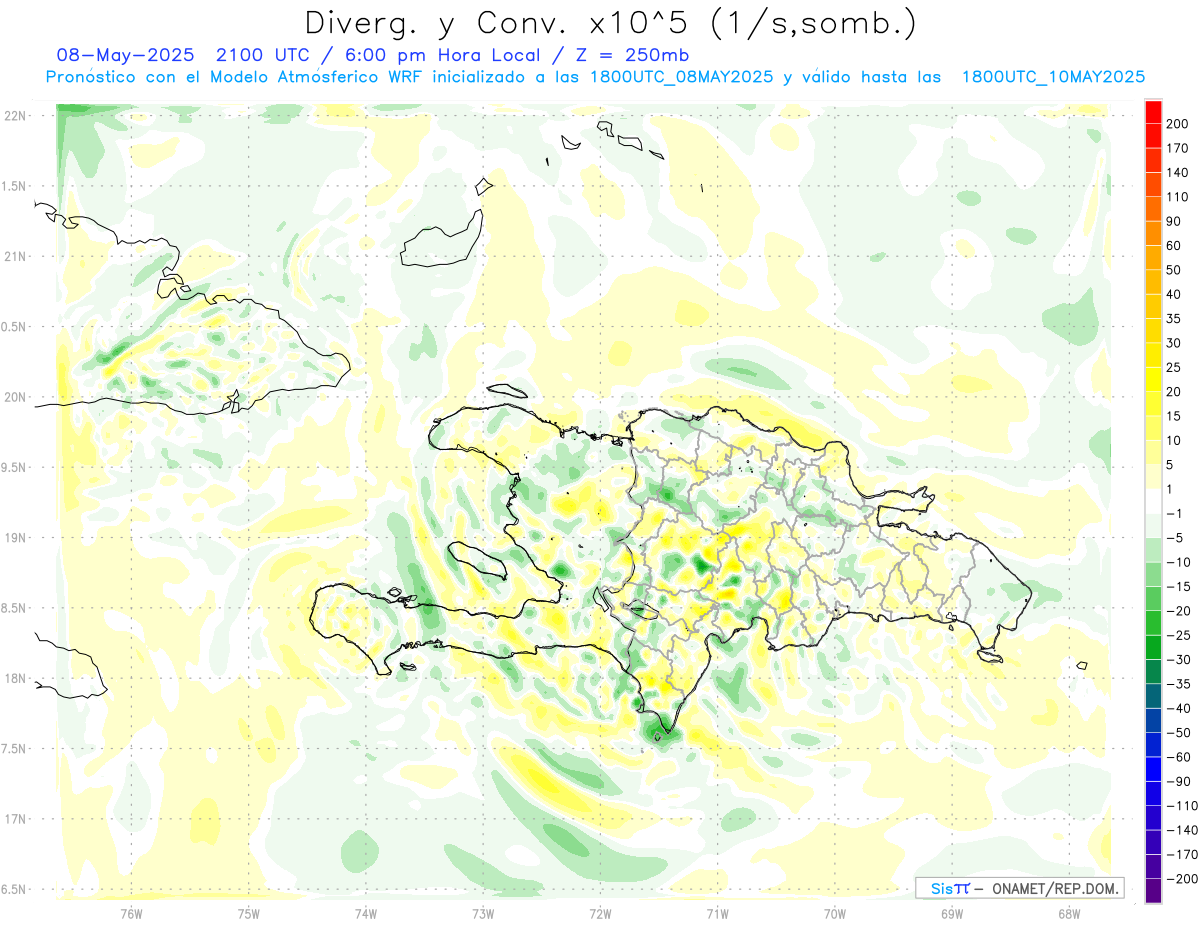Click the '22N' latitude label
1200x927 pixels.
click(x=15, y=116)
